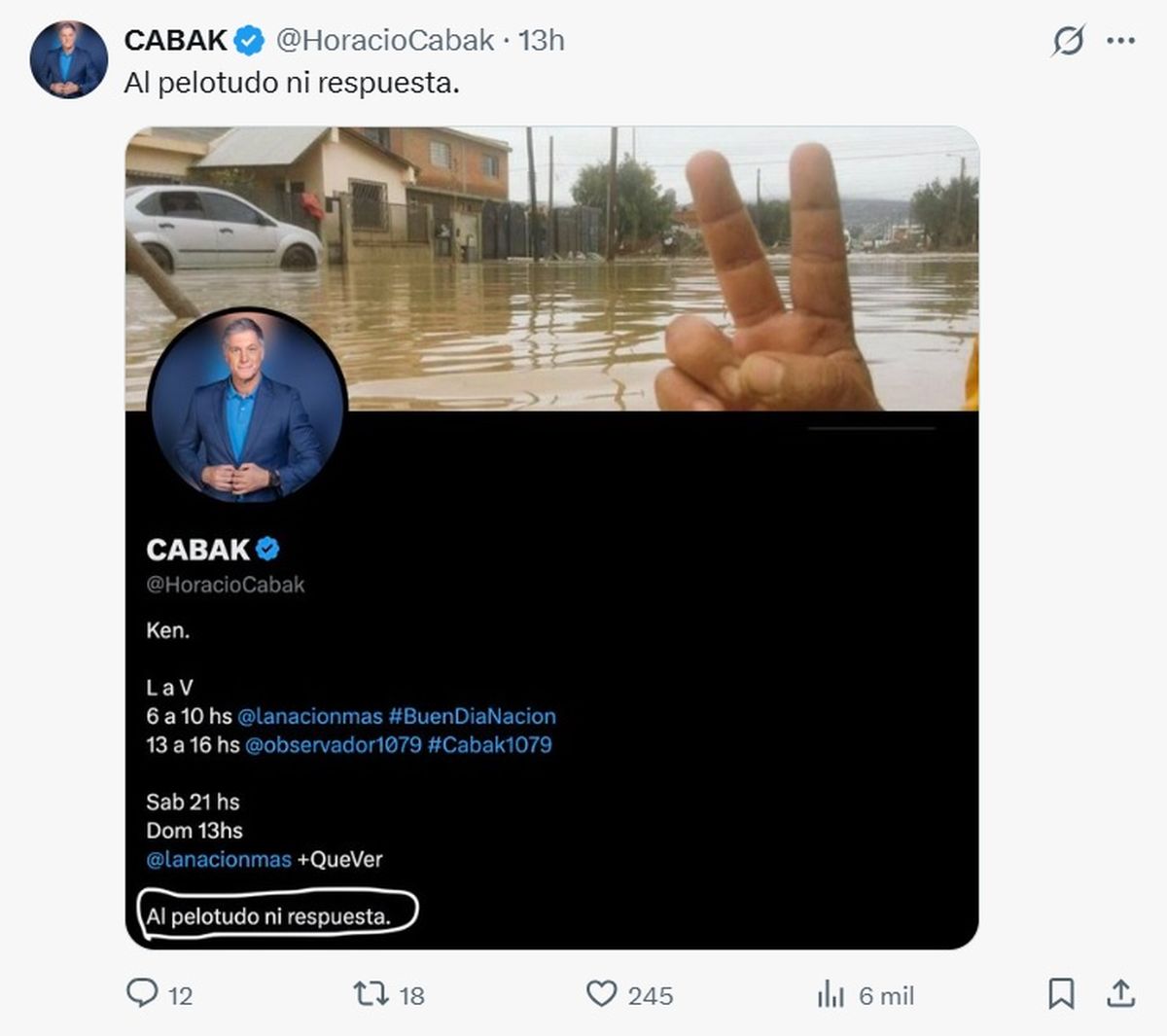Click the @observador1079 mention
Image resolution: width=1167 pixels, height=1036 pixels.
[334, 745]
